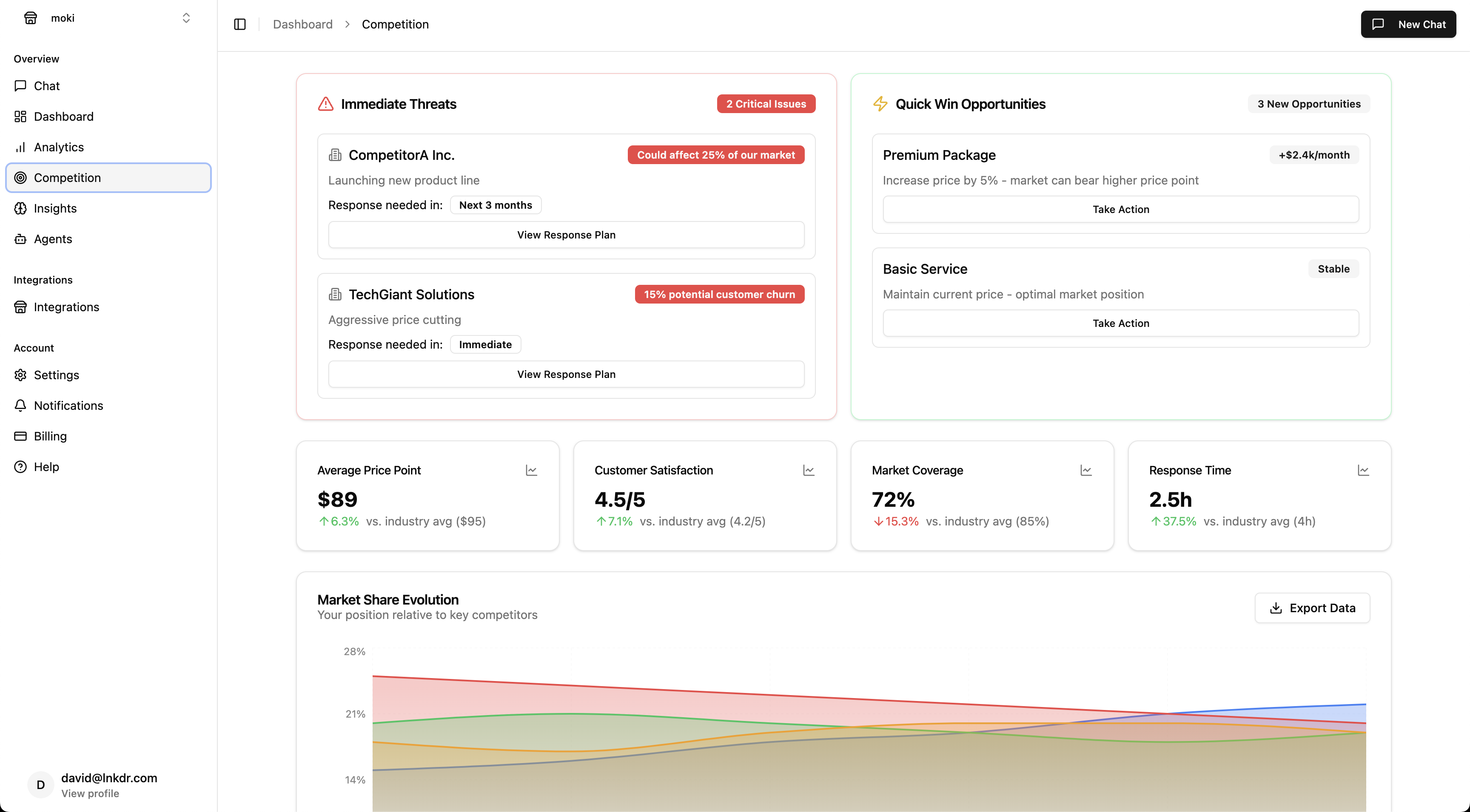Go to Agents in sidebar
The width and height of the screenshot is (1470, 812).
(52, 239)
